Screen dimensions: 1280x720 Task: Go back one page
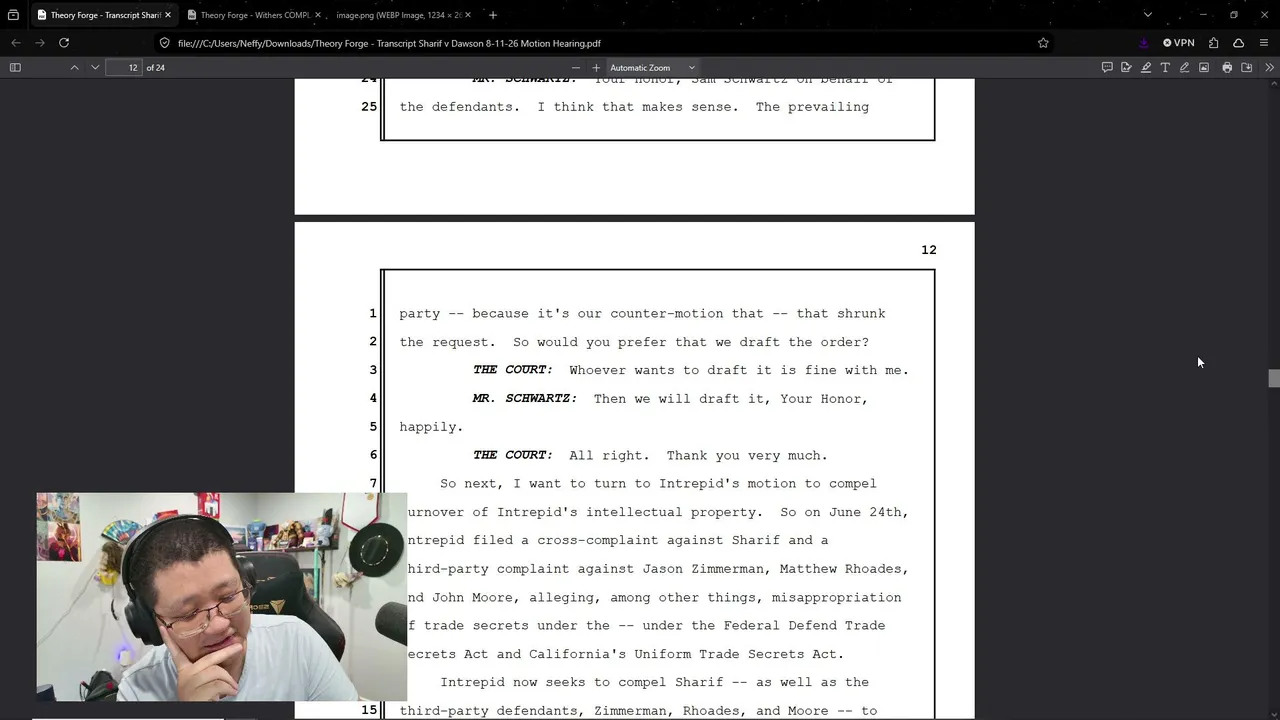[16, 43]
